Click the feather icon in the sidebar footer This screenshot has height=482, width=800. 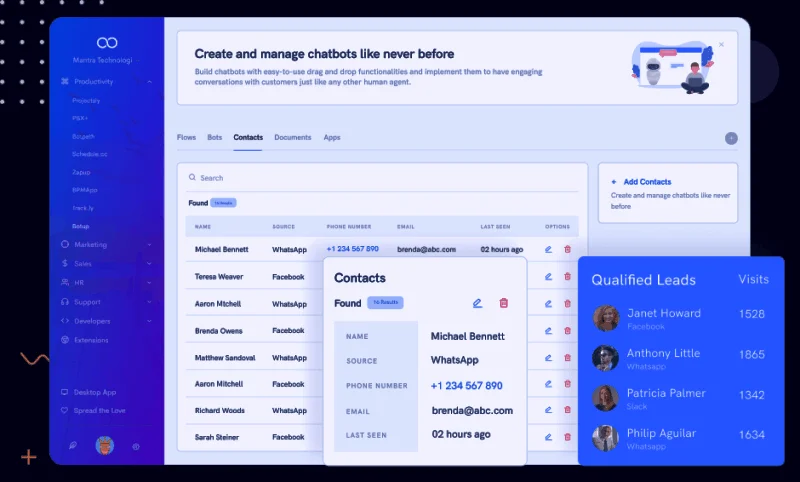73,446
